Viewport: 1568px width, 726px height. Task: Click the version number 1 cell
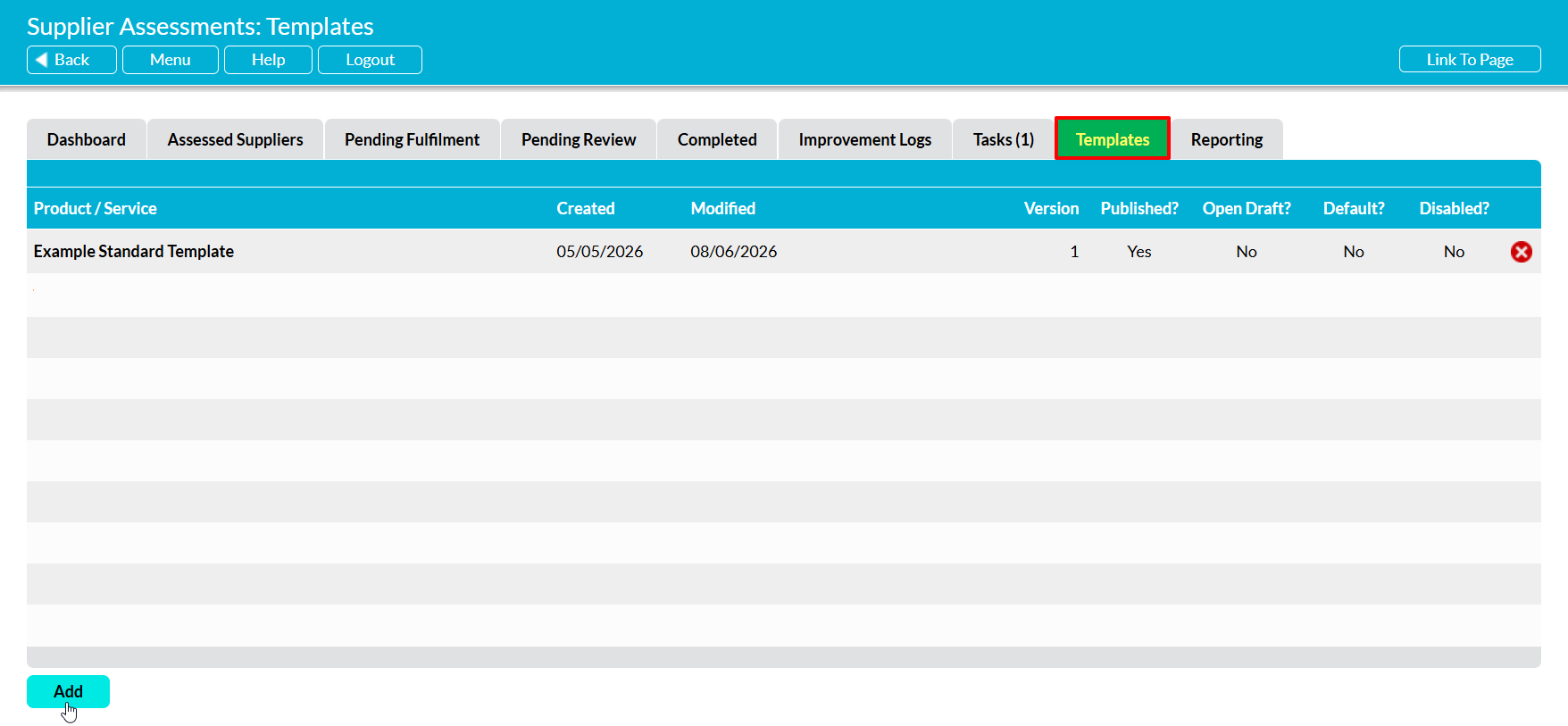pyautogui.click(x=1074, y=252)
